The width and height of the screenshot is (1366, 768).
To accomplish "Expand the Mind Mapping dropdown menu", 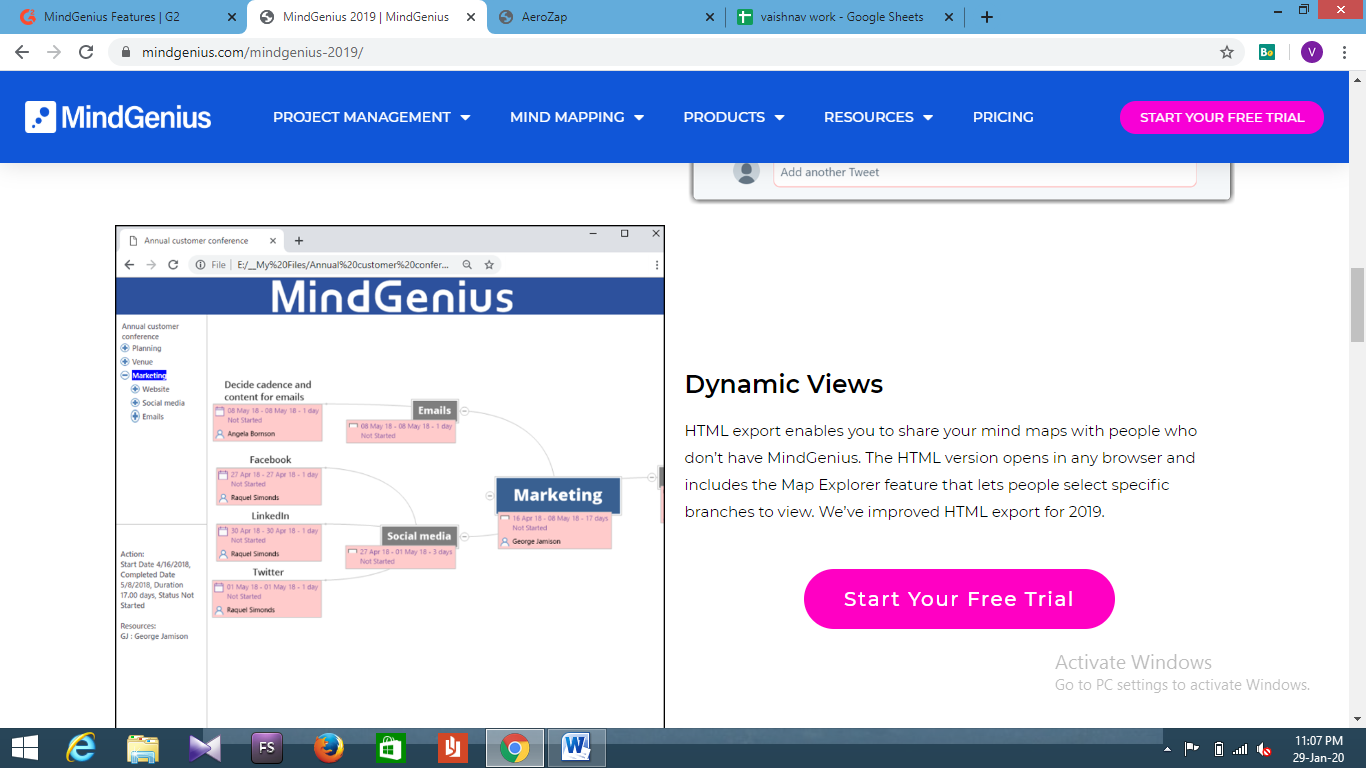I will (x=577, y=117).
